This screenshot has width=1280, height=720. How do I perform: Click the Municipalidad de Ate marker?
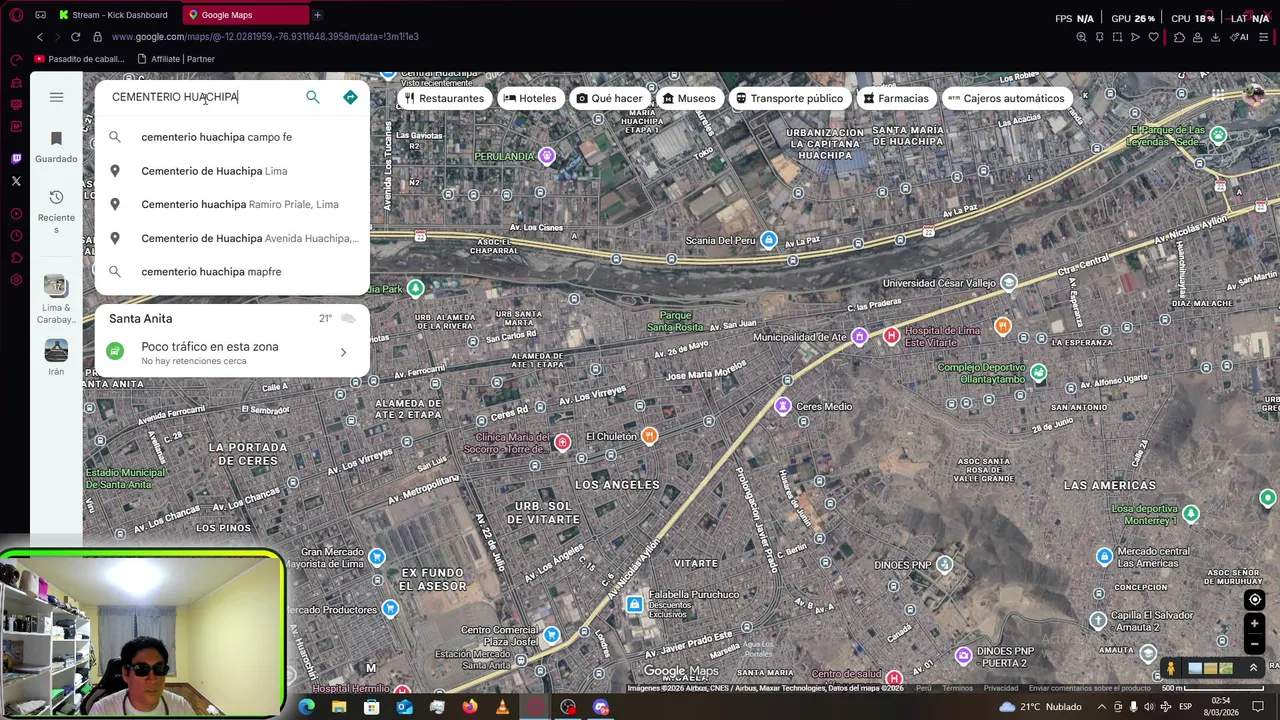858,336
